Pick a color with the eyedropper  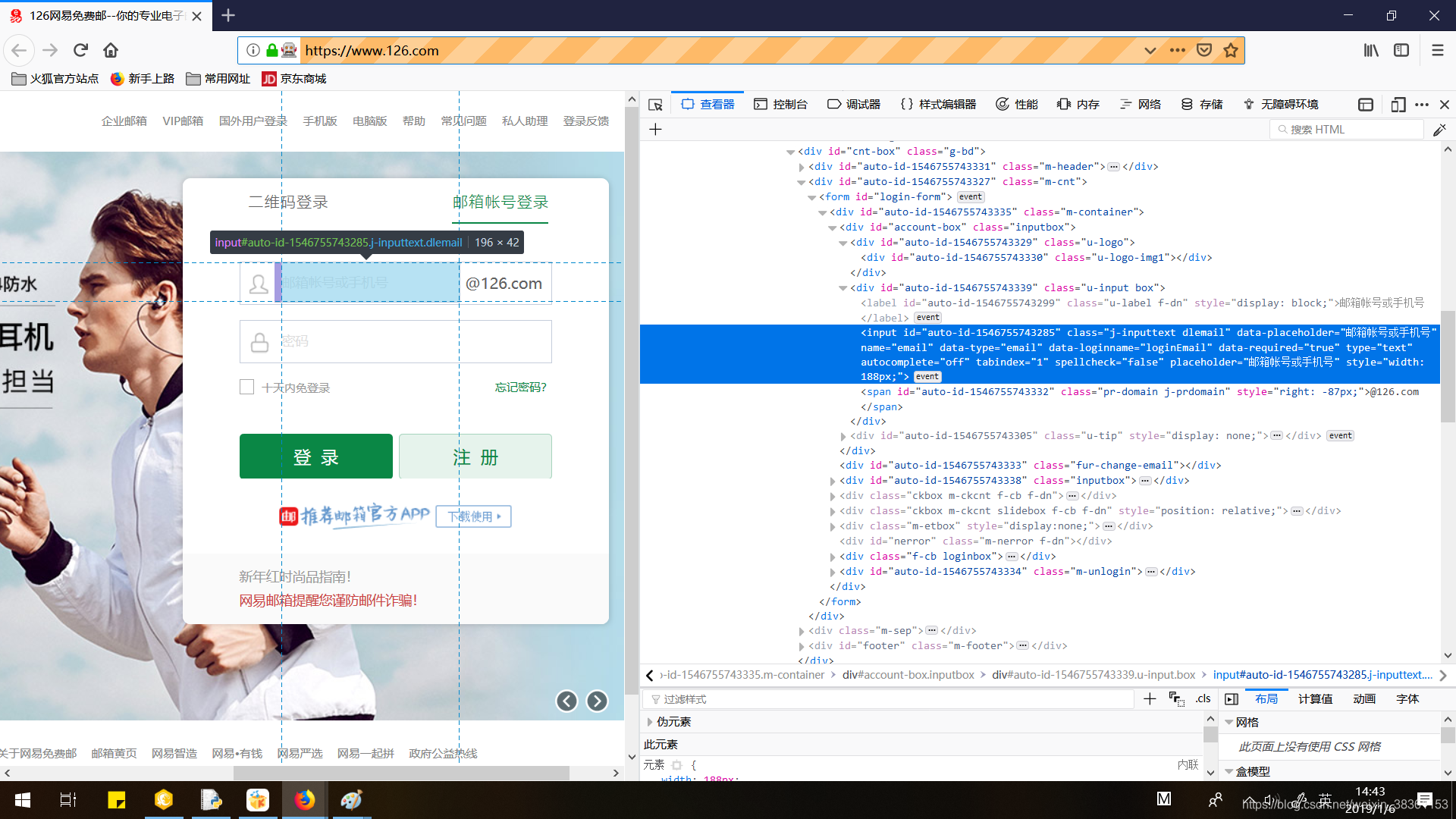1439,130
